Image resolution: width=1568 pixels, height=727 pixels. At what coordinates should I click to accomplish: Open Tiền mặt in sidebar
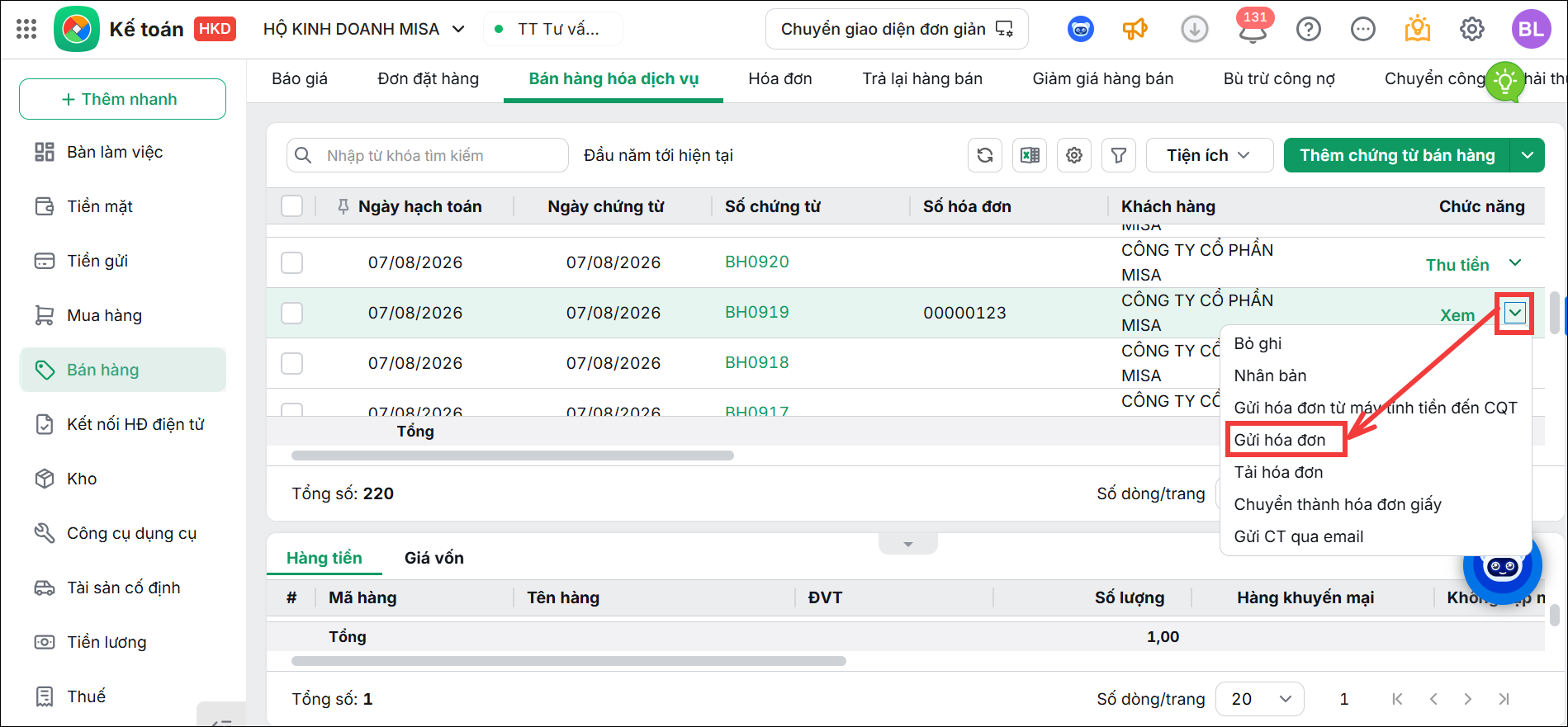122,206
